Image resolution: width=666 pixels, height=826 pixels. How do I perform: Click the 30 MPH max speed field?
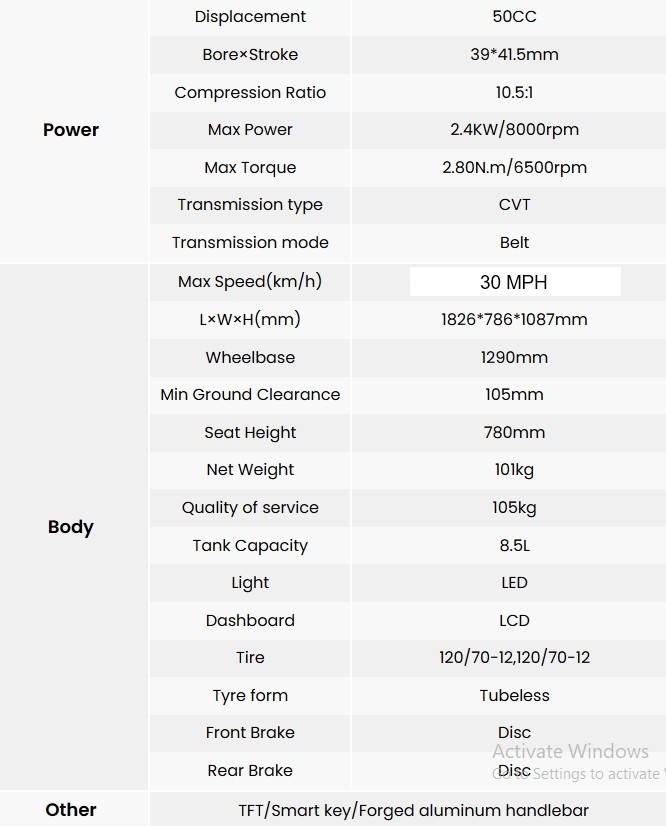(514, 282)
